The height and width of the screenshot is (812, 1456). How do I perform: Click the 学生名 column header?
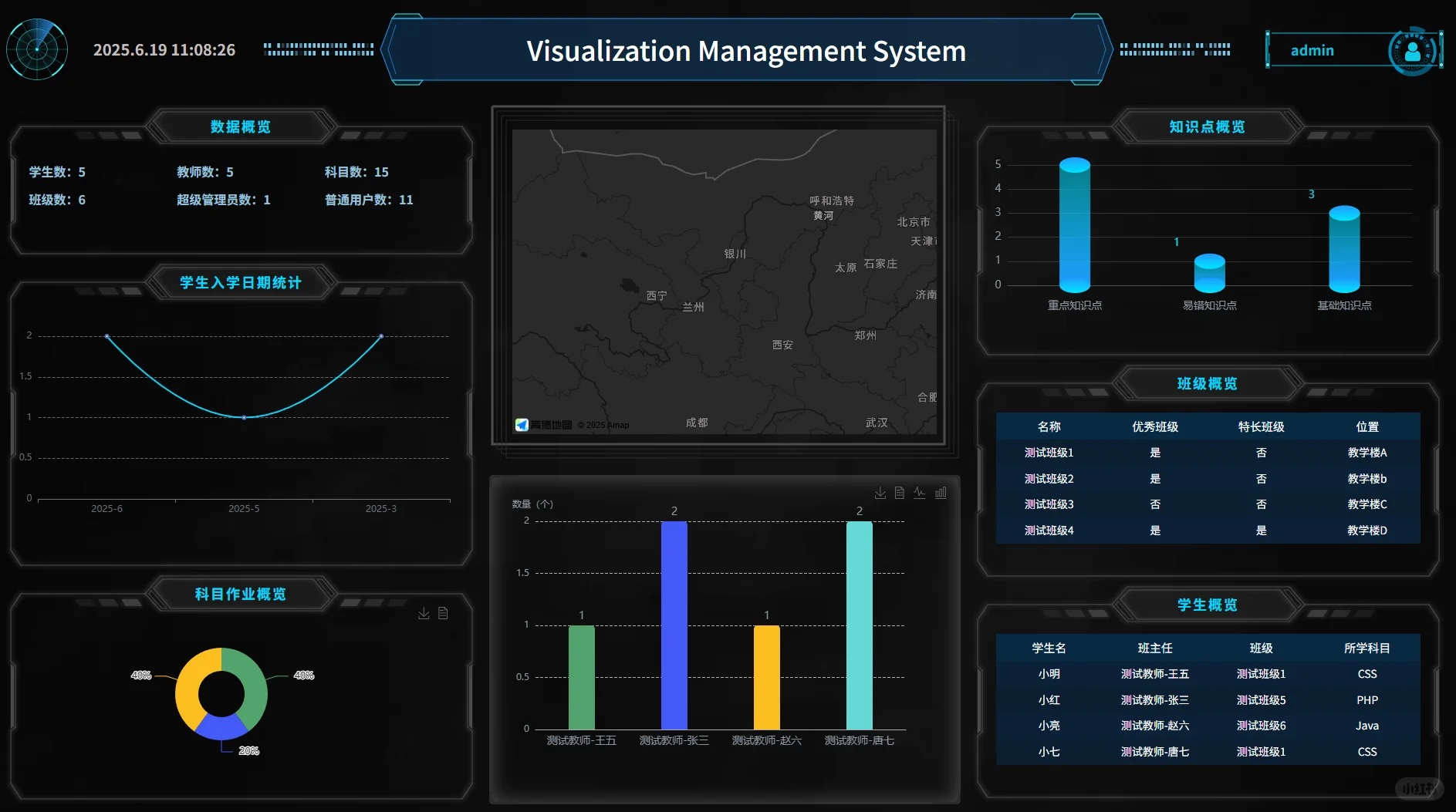[1049, 648]
